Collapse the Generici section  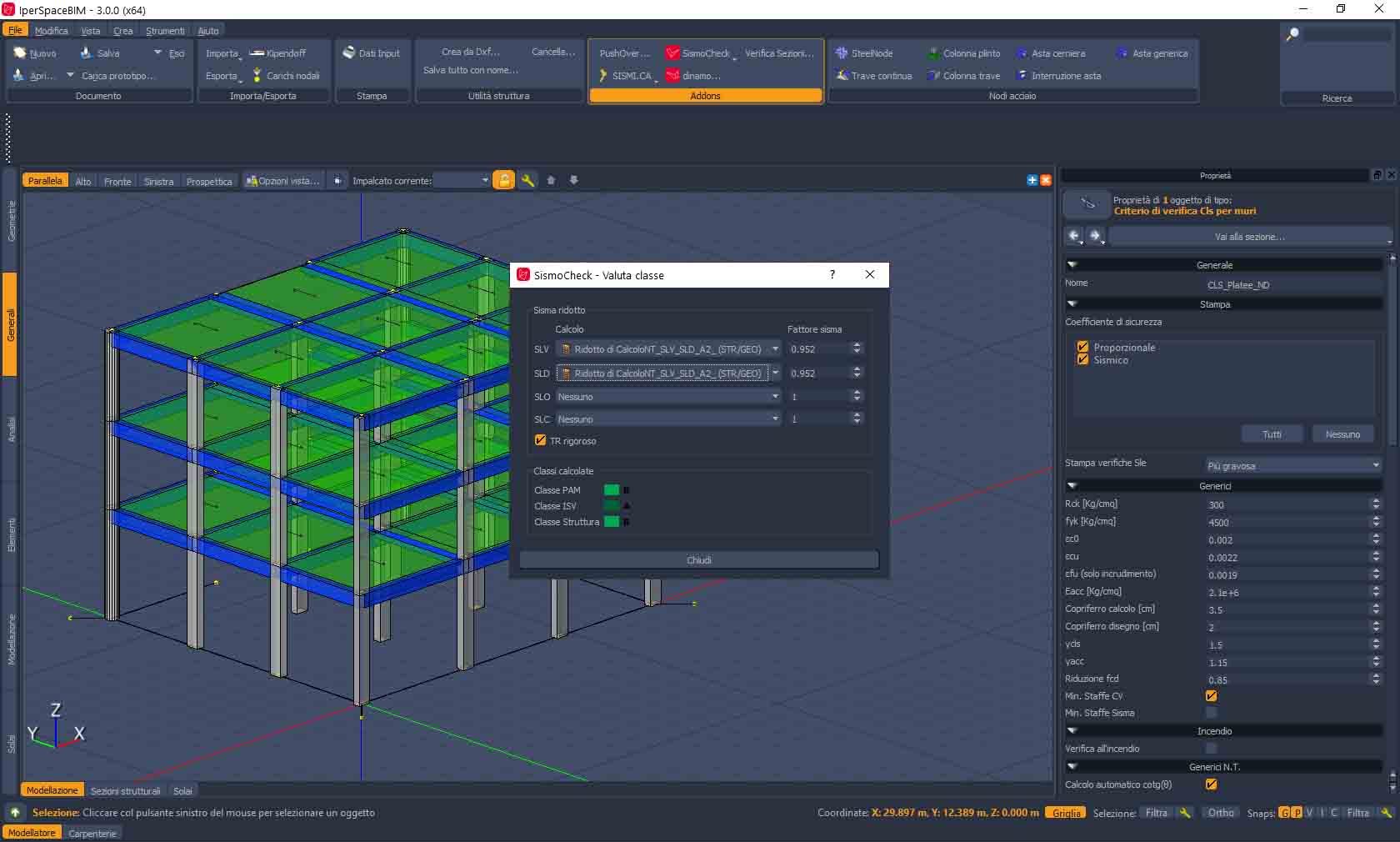pos(1072,485)
